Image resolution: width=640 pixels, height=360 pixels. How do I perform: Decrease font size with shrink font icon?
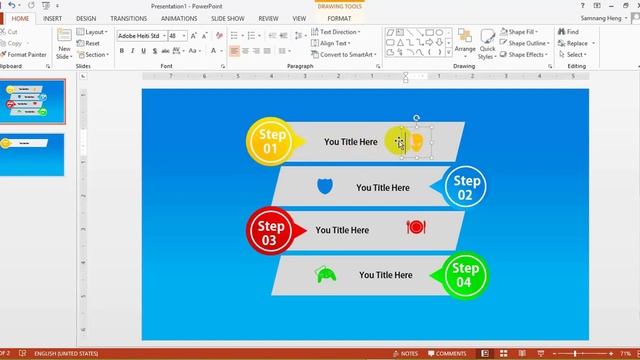click(x=204, y=36)
